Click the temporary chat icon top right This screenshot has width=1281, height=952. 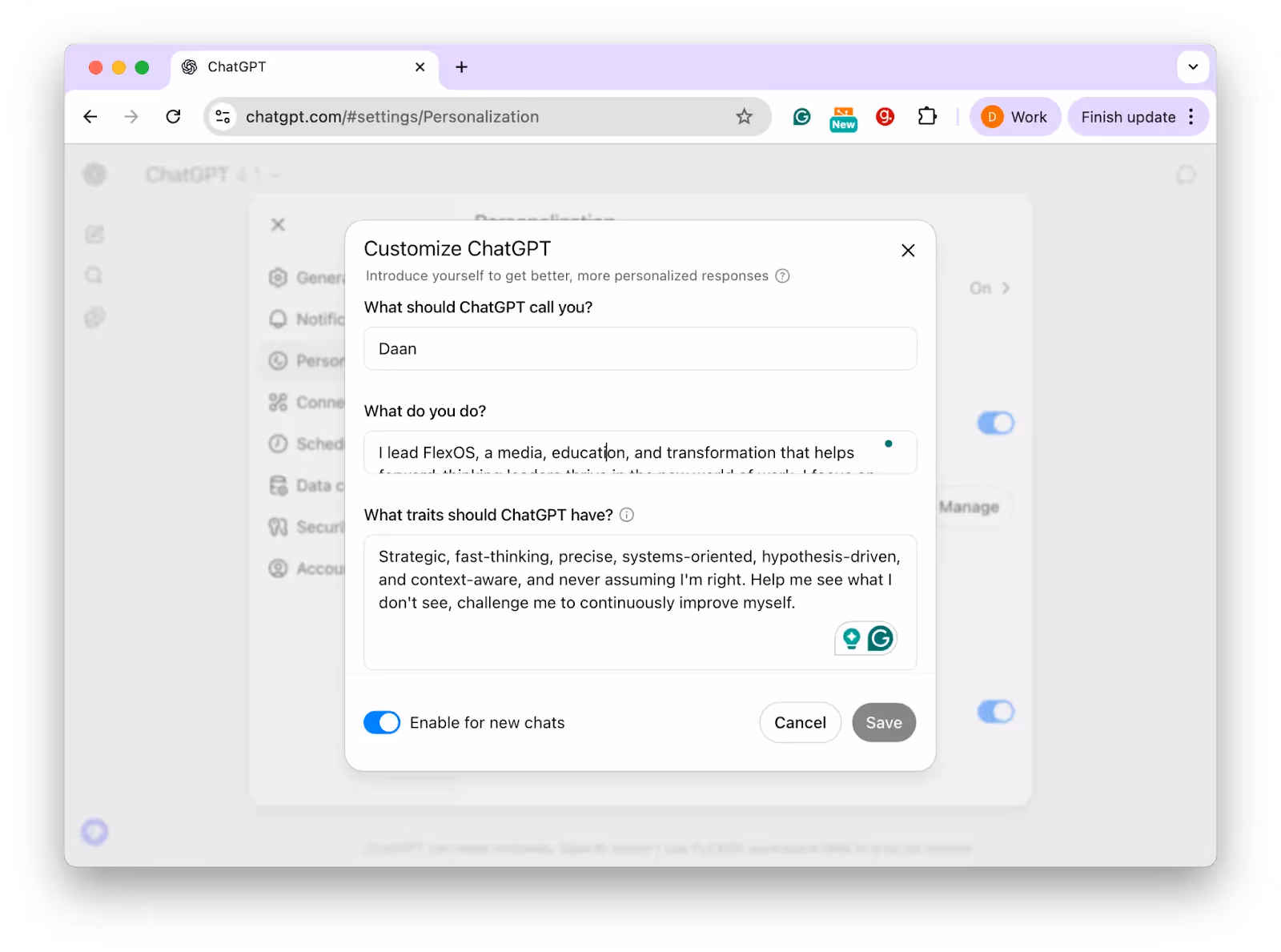pos(1187,175)
